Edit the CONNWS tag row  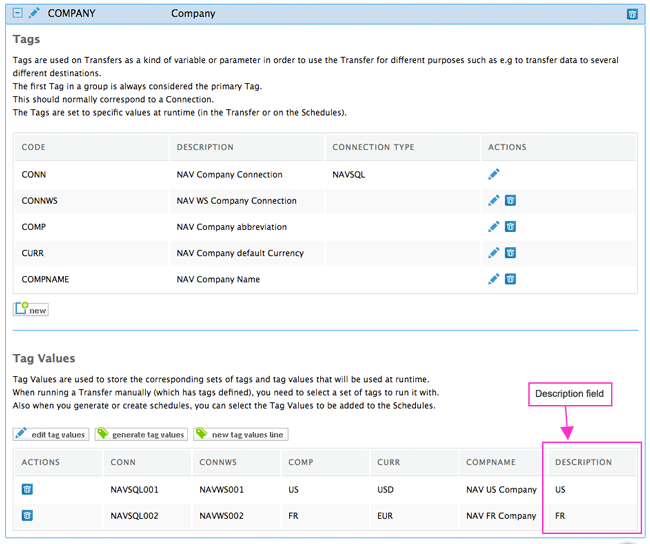coord(494,201)
